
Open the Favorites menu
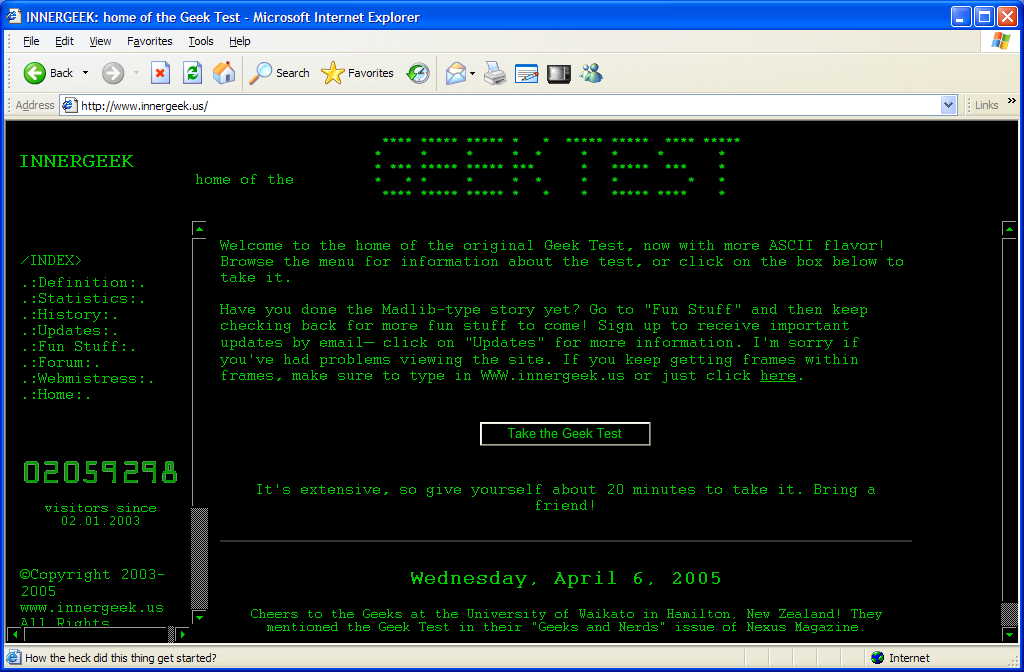click(150, 41)
